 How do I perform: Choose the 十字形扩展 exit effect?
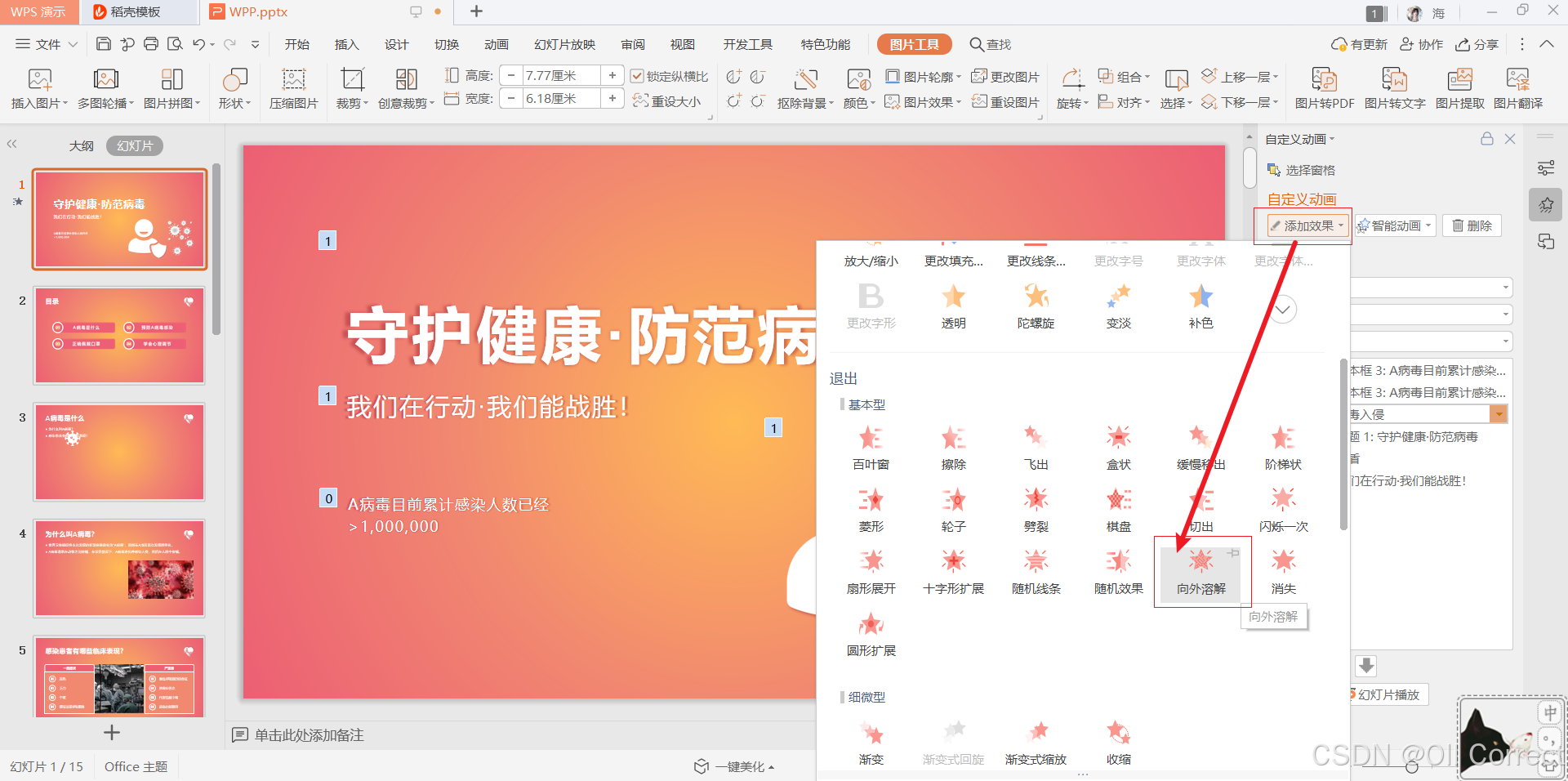coord(953,572)
